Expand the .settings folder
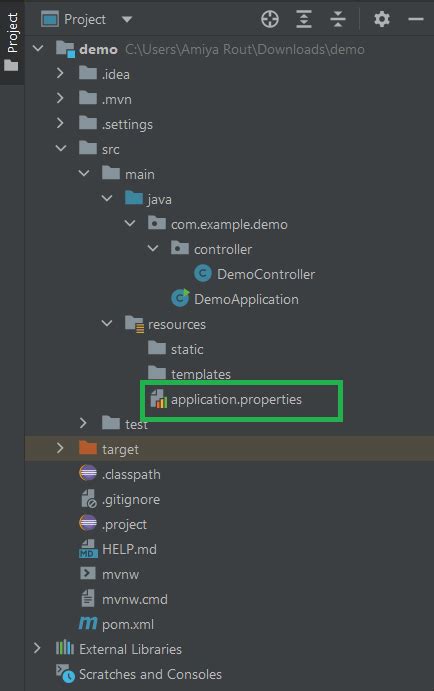 coord(60,123)
